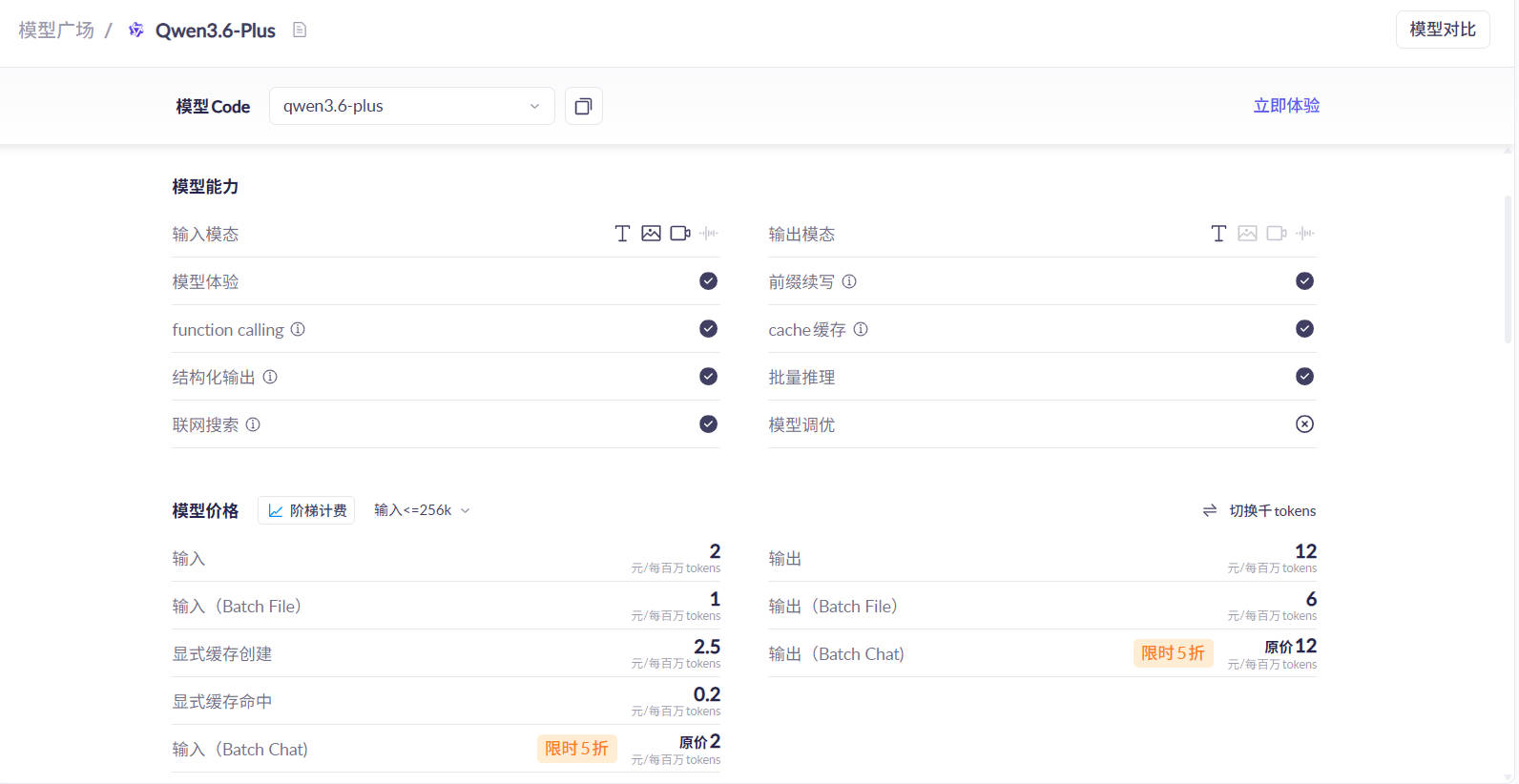Click the cross mark for 模型调优
The height and width of the screenshot is (784, 1519).
click(1304, 423)
